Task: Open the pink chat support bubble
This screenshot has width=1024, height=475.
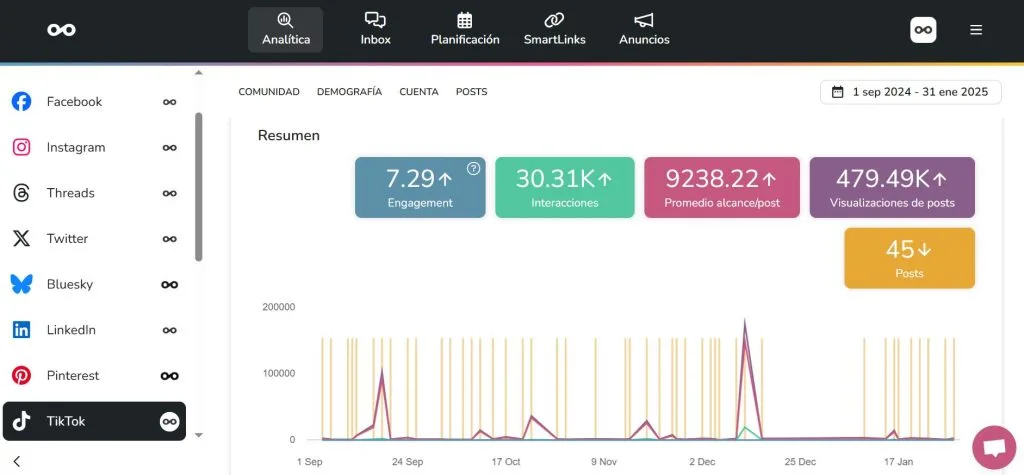Action: pyautogui.click(x=993, y=447)
